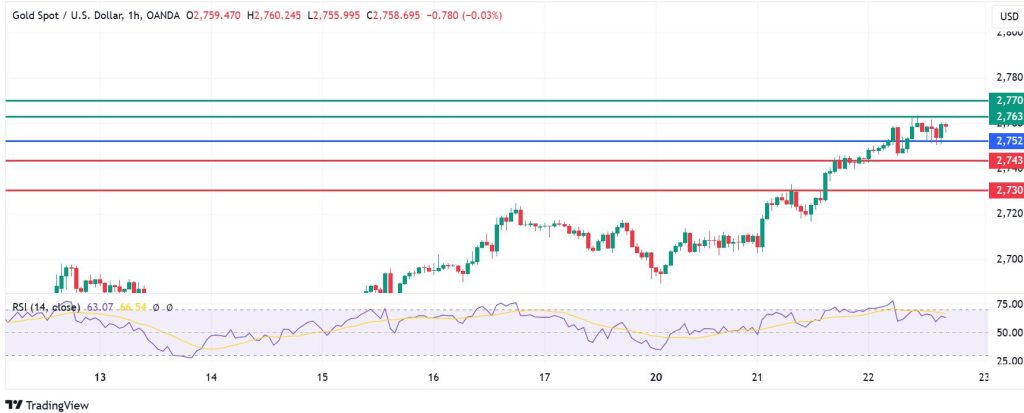Click the 75.00 level on RSI scale
1024x413 pixels.
[x=1007, y=304]
